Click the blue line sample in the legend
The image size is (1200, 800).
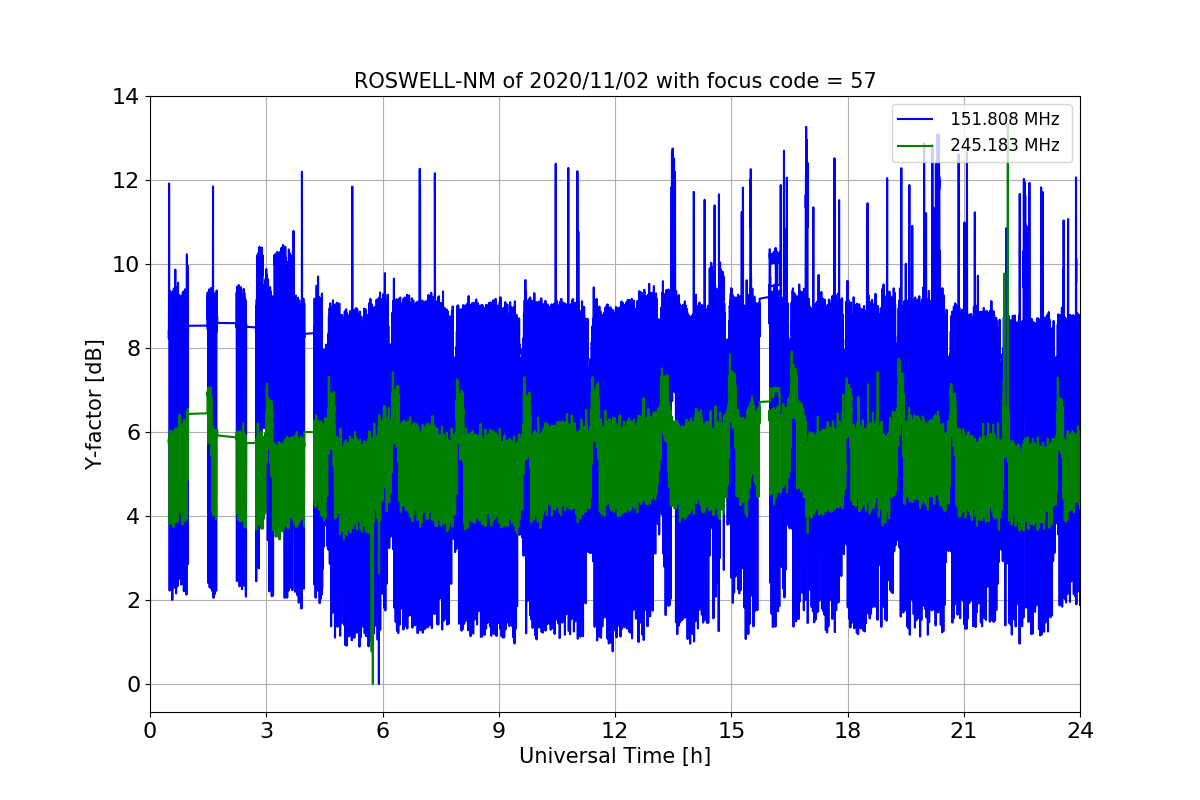[x=915, y=120]
